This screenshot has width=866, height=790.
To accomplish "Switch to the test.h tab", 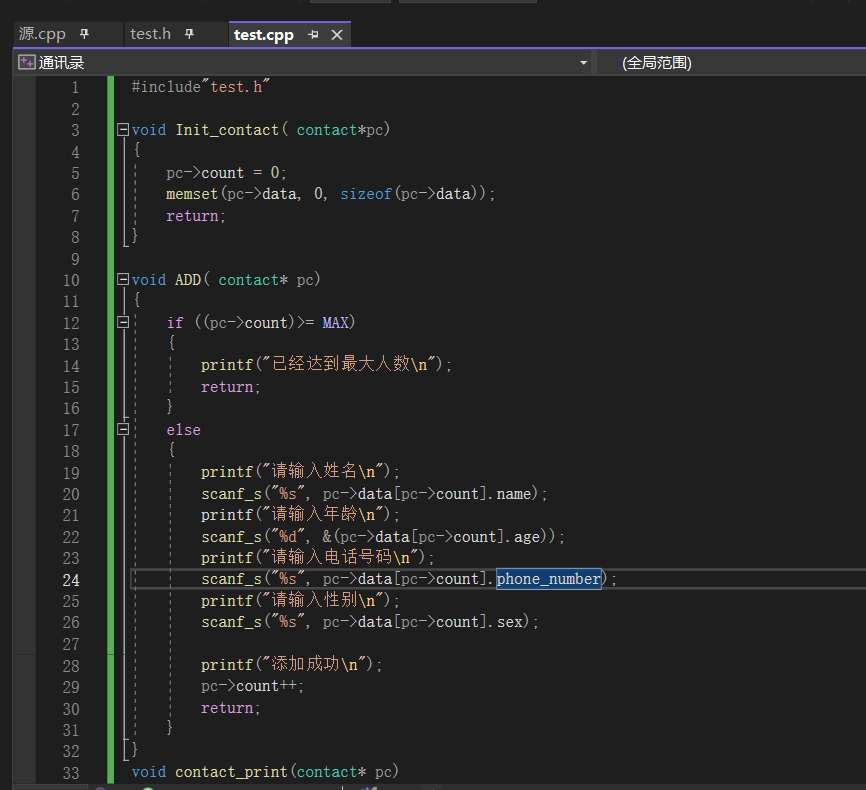I will pyautogui.click(x=150, y=34).
